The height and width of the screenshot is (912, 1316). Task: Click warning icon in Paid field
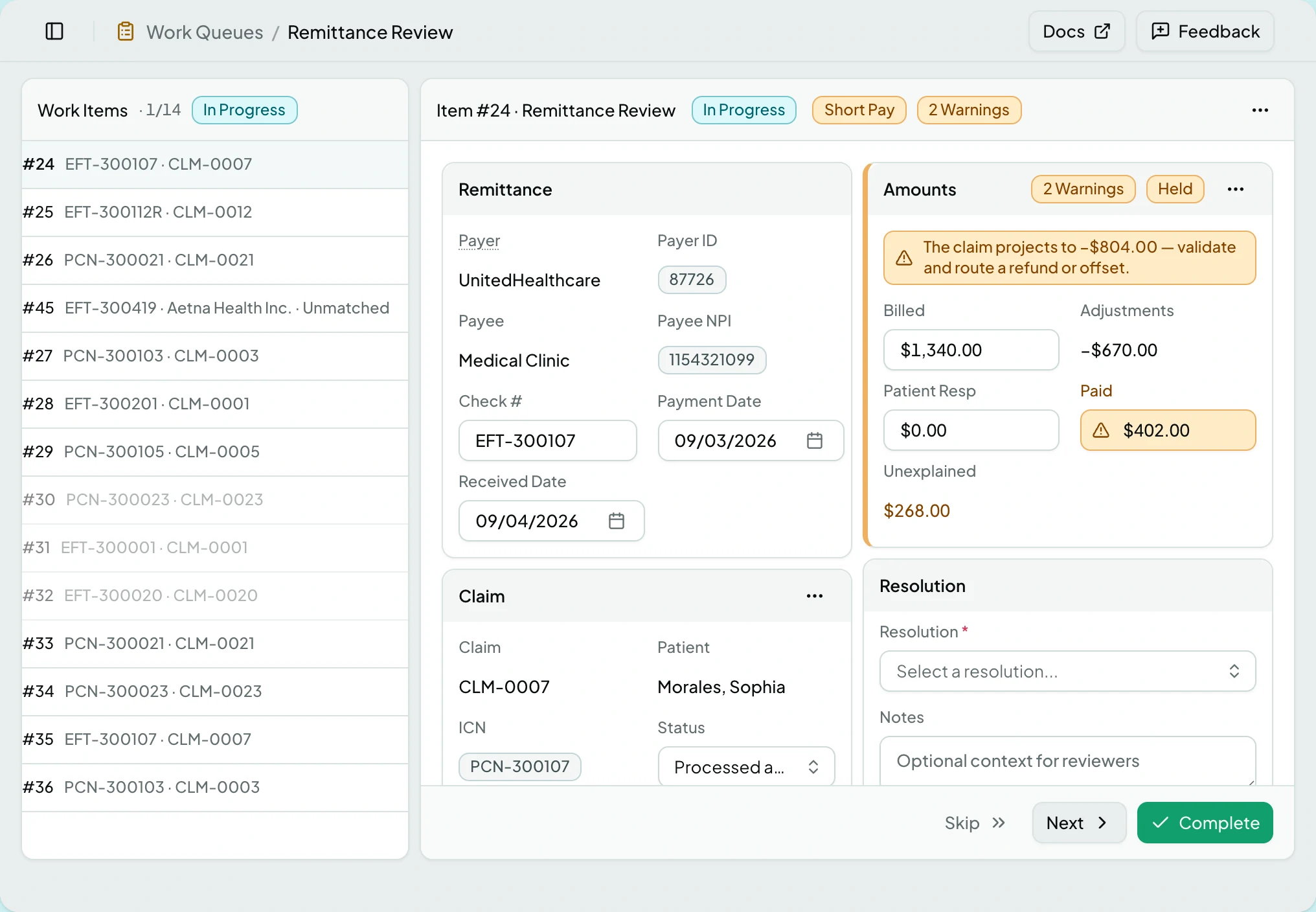1101,430
